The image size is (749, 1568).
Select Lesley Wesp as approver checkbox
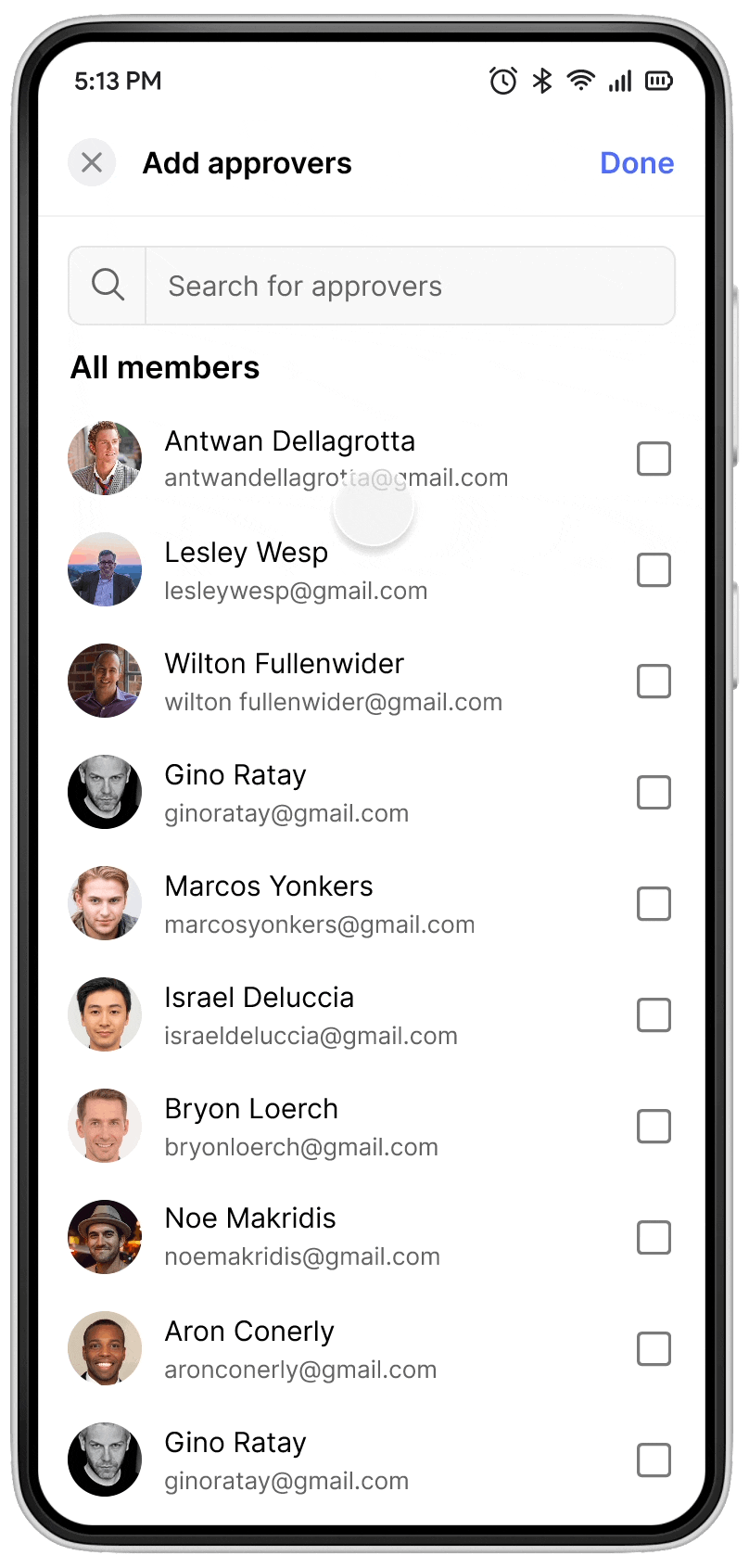pos(654,569)
